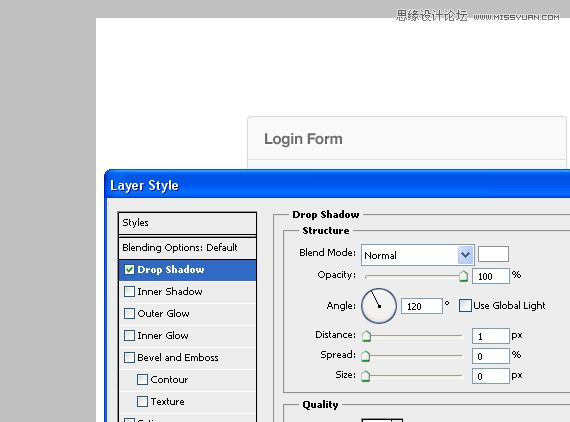Enable the Outer Glow checkbox
This screenshot has height=422, width=570.
pos(129,313)
